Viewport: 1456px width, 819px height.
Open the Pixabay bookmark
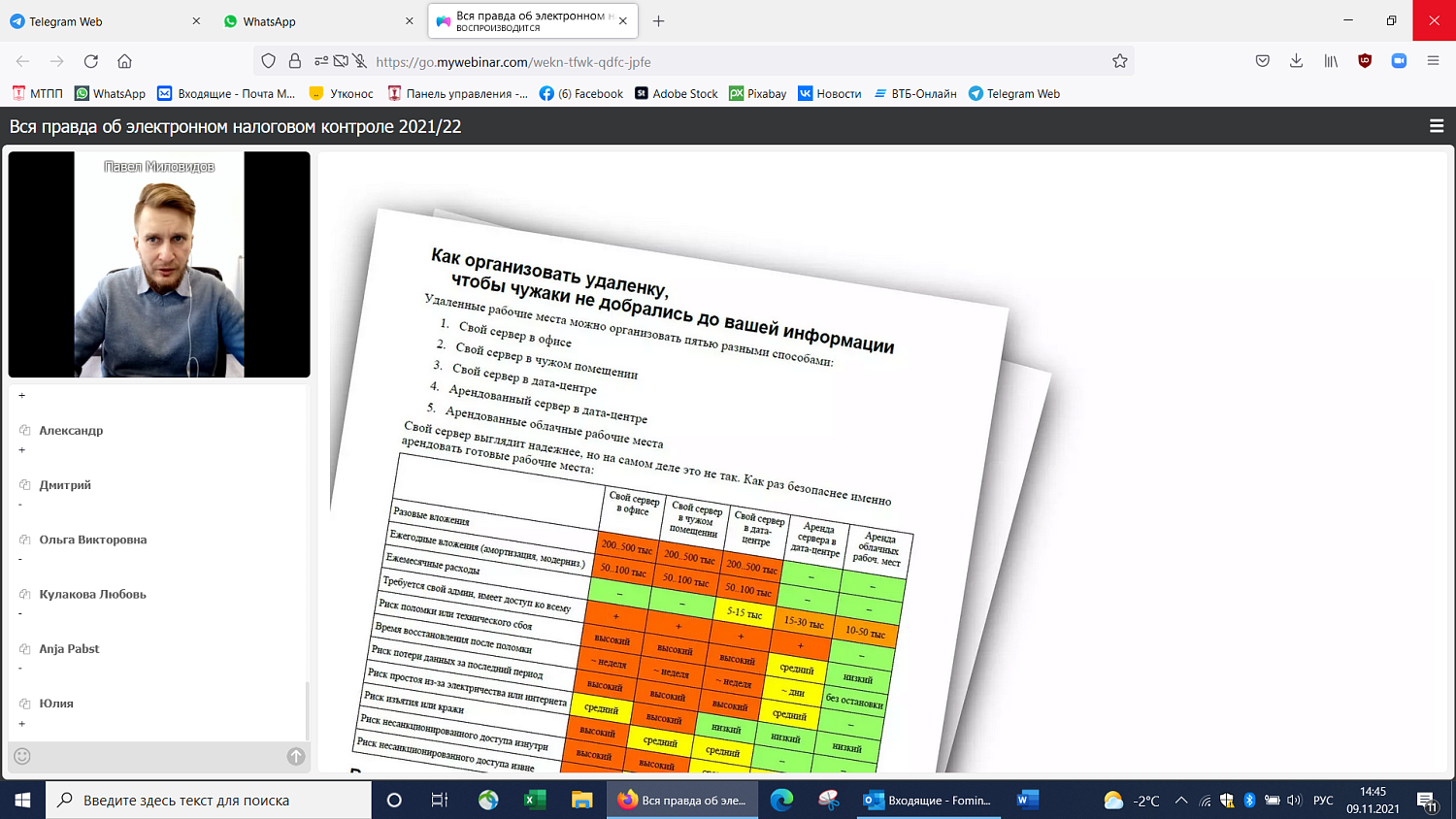758,93
